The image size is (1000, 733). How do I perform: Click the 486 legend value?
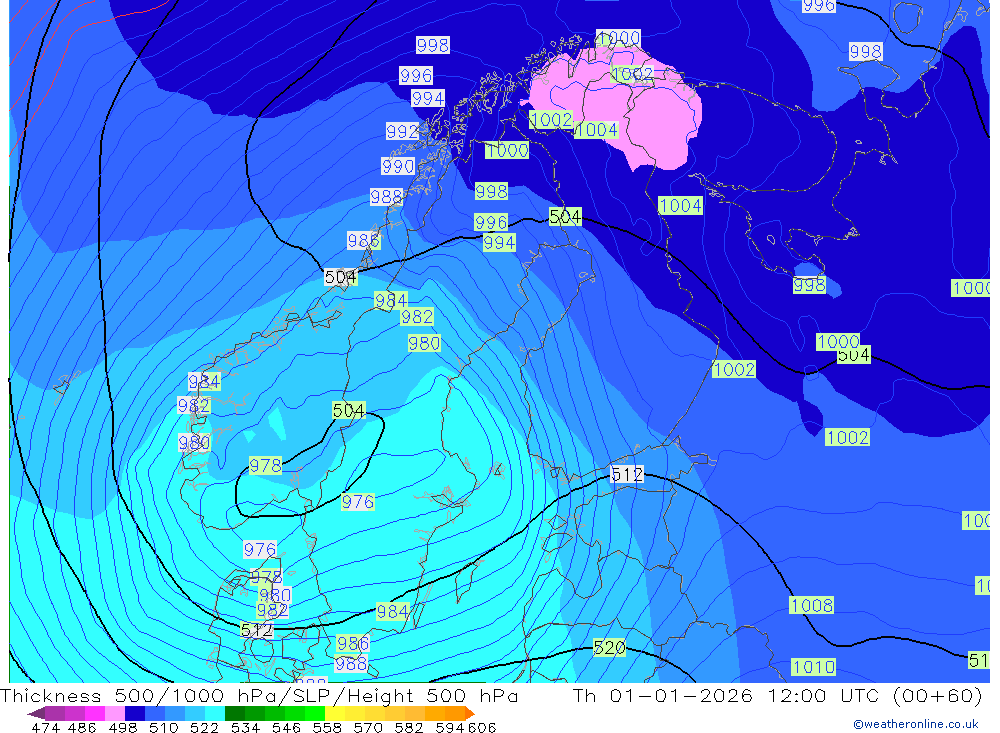(x=82, y=727)
